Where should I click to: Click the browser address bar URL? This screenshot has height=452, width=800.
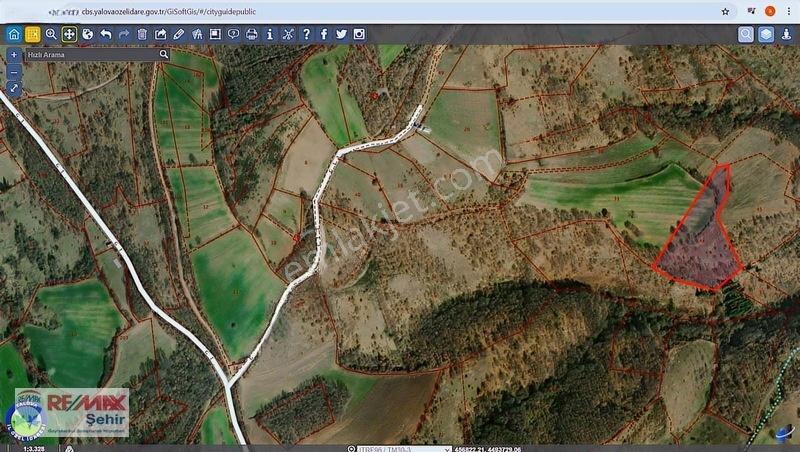tap(169, 11)
